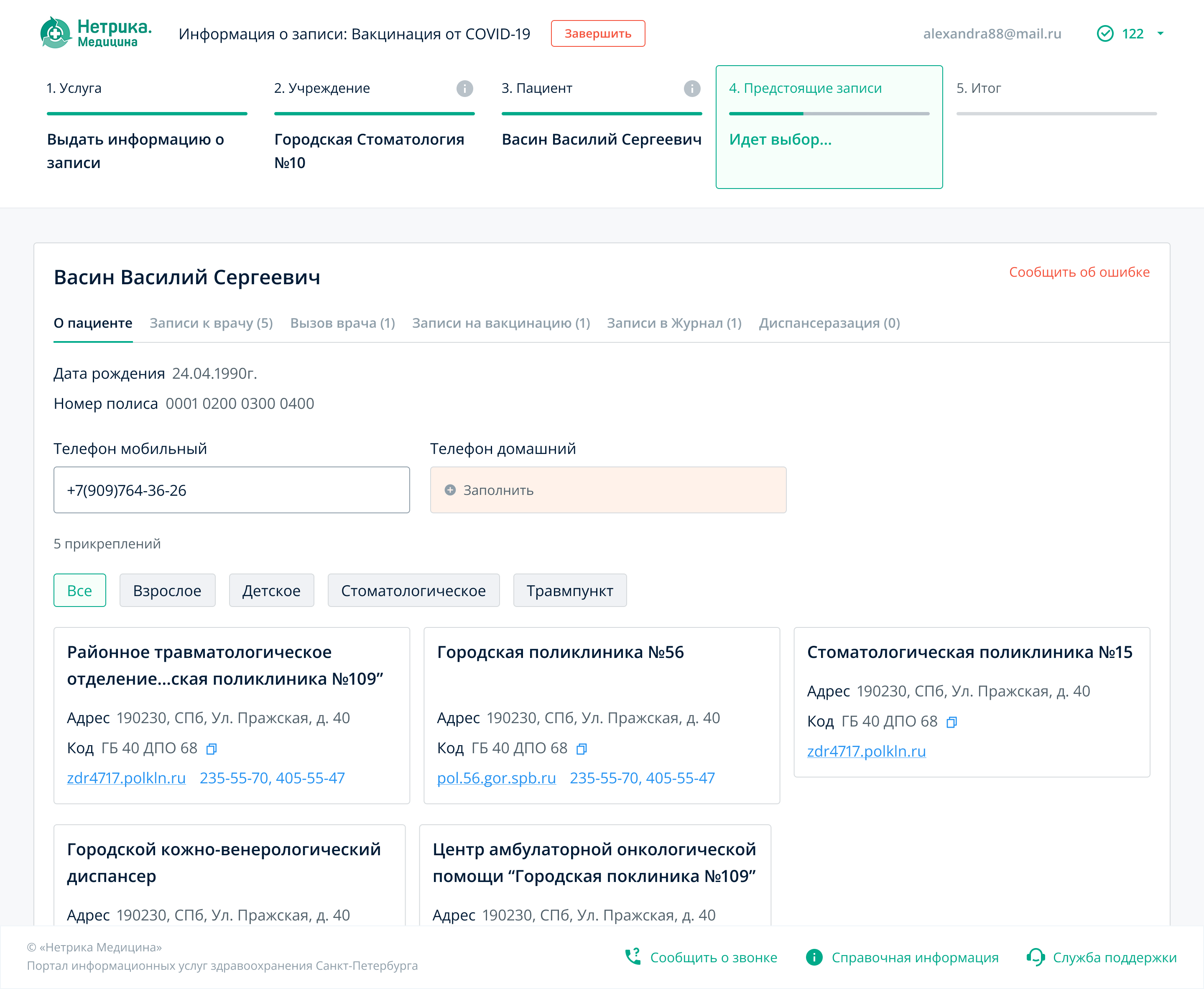1204x989 pixels.
Task: Copy code of Городская поликлиника №56
Action: [x=581, y=749]
